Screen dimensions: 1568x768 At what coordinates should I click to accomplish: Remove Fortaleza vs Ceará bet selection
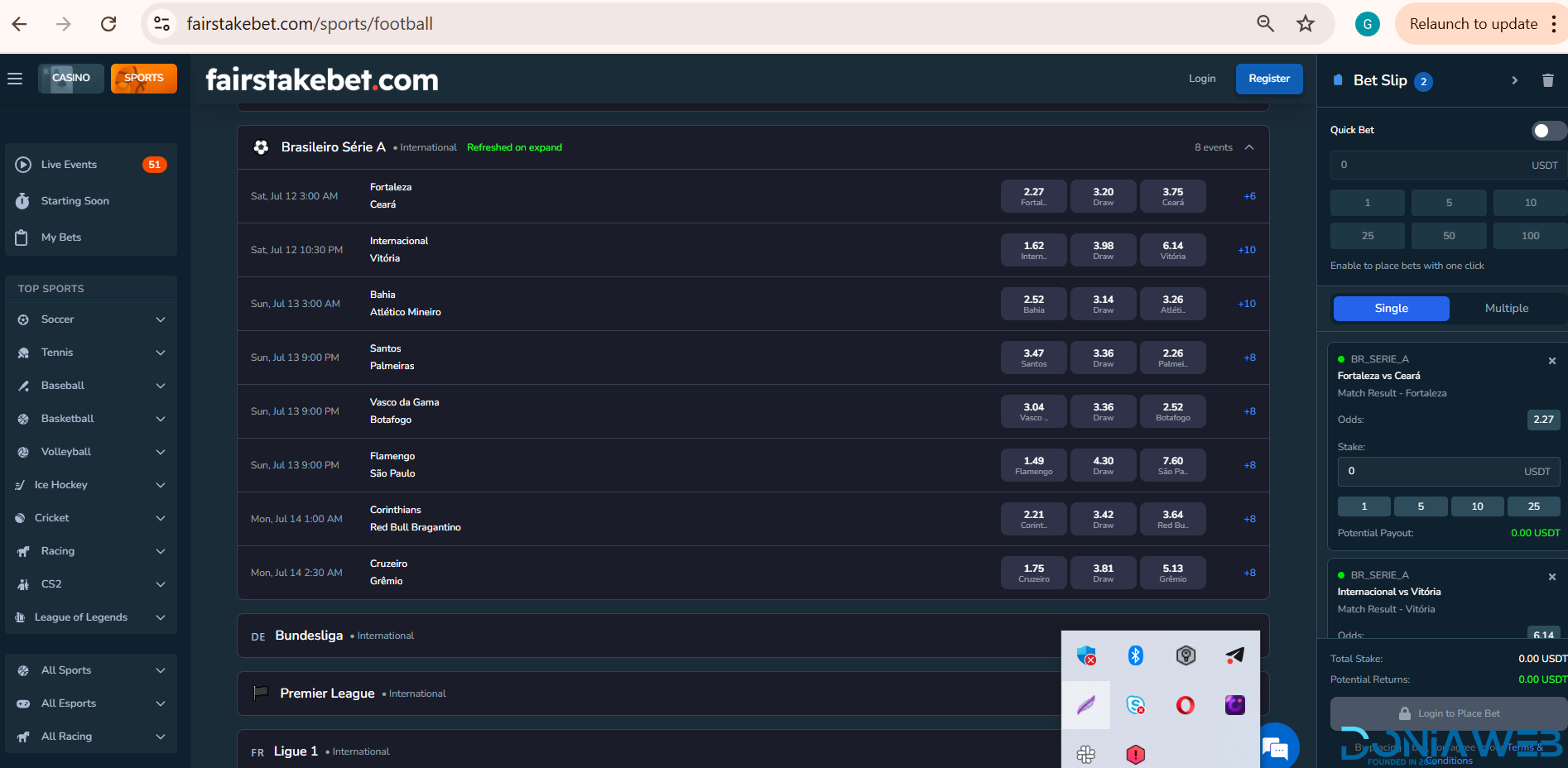pyautogui.click(x=1552, y=360)
